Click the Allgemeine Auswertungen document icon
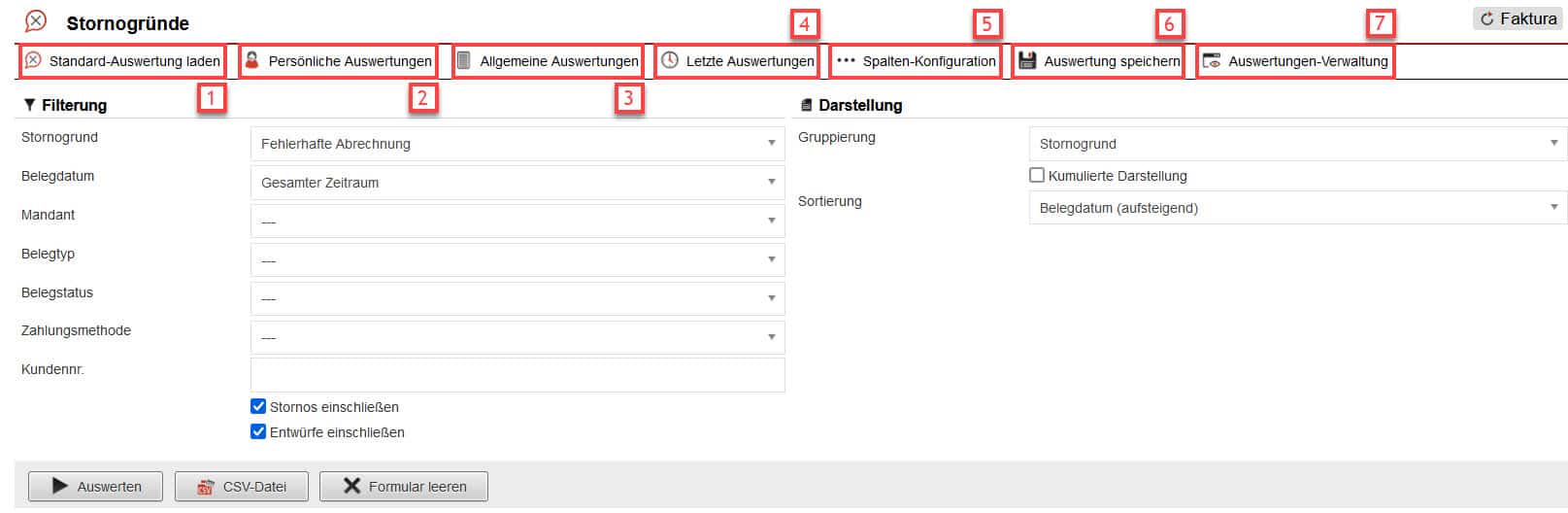The image size is (1568, 513). point(464,60)
